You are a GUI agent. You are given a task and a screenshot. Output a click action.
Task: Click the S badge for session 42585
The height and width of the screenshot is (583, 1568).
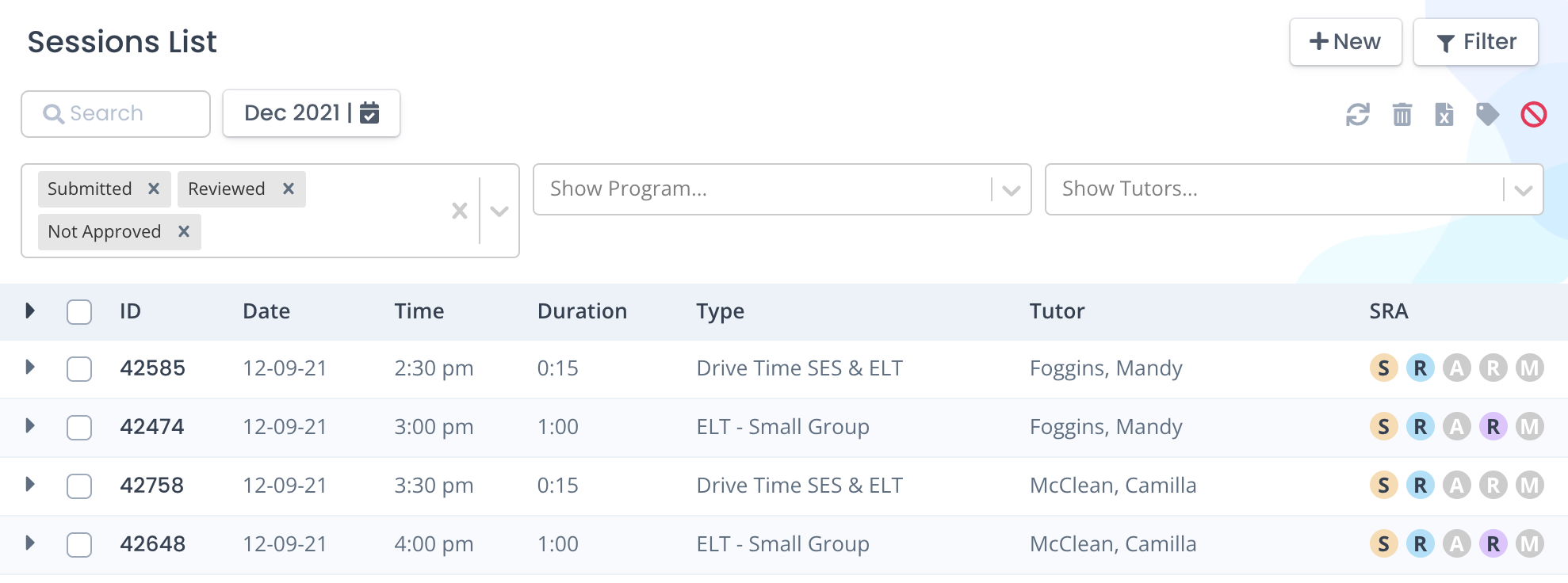[x=1384, y=368]
